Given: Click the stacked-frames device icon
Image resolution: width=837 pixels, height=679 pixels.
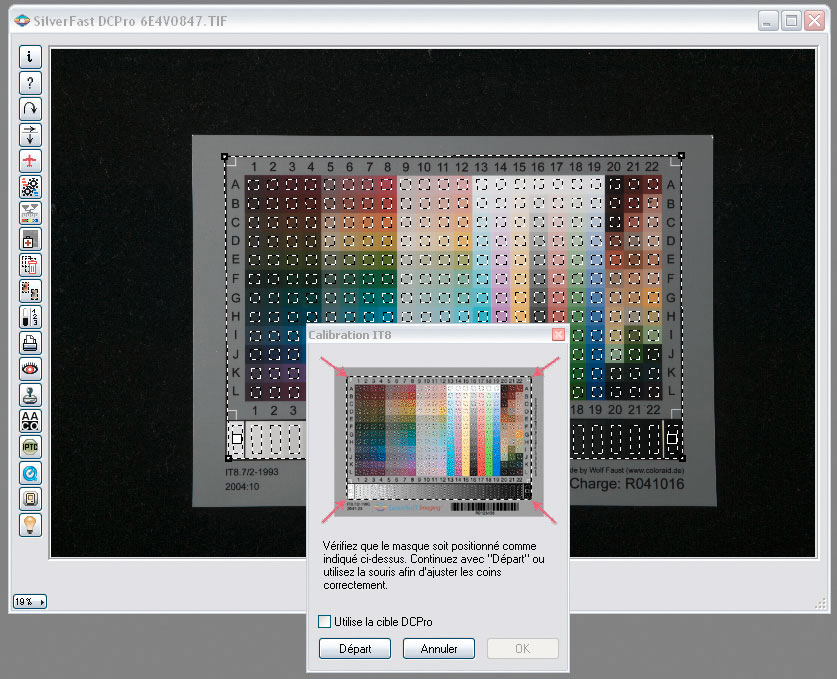Looking at the screenshot, I should (30, 499).
